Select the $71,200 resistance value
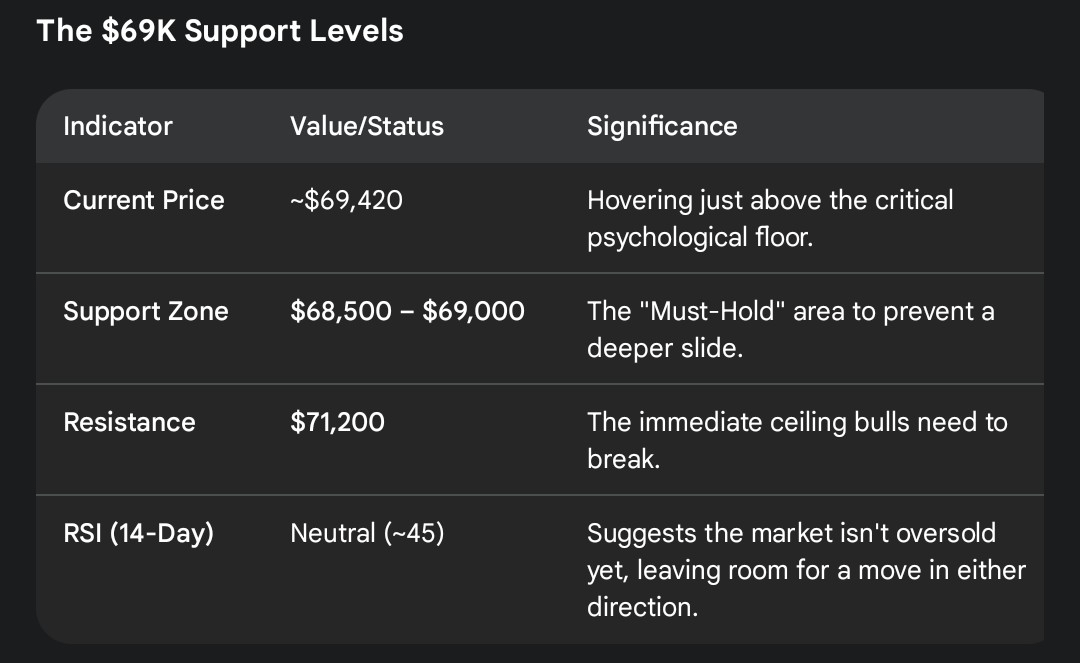The height and width of the screenshot is (663, 1080). pos(337,422)
